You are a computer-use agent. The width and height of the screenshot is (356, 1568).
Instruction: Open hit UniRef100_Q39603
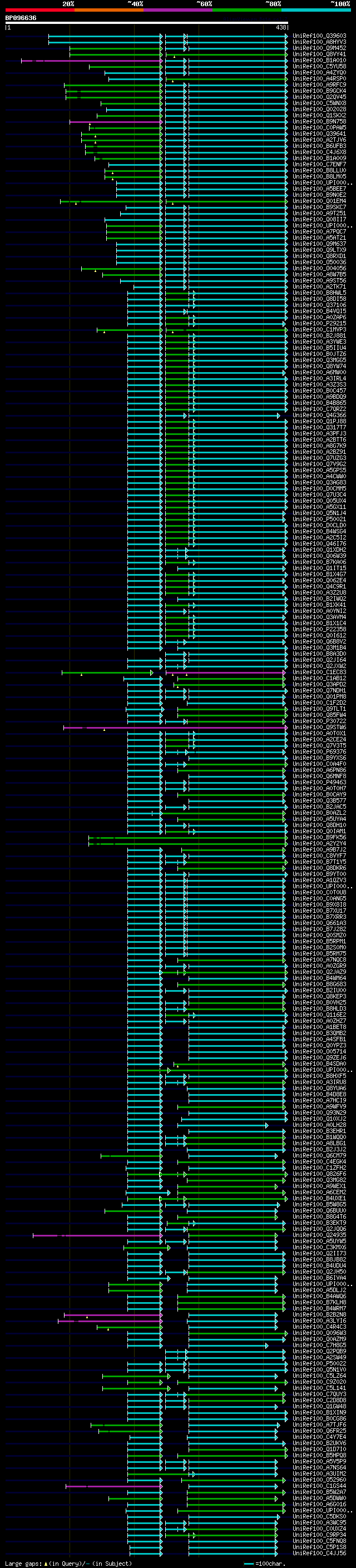(x=319, y=36)
